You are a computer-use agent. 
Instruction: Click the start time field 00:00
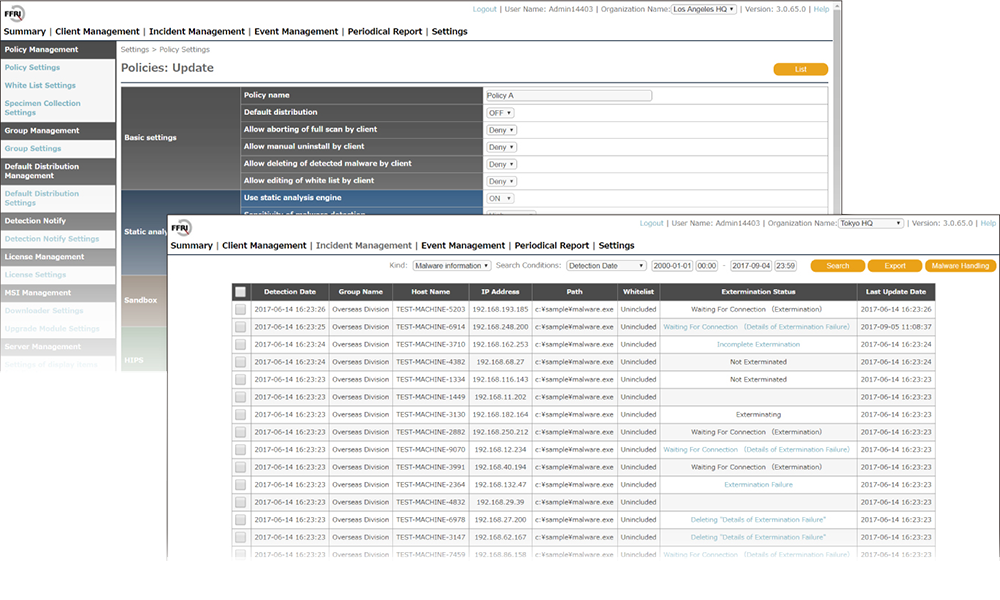coord(707,266)
